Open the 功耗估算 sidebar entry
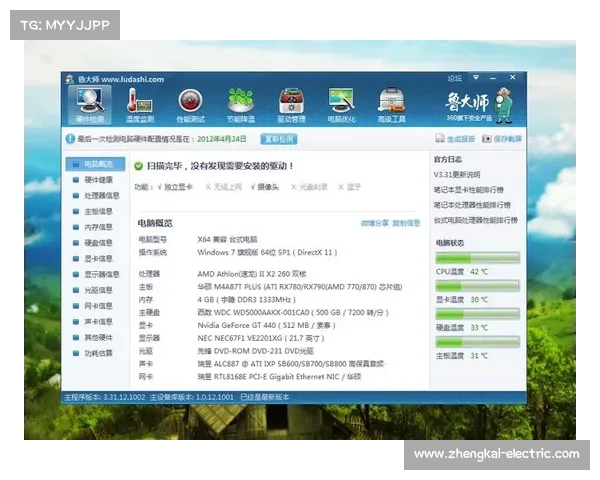The height and width of the screenshot is (480, 600). (x=93, y=353)
